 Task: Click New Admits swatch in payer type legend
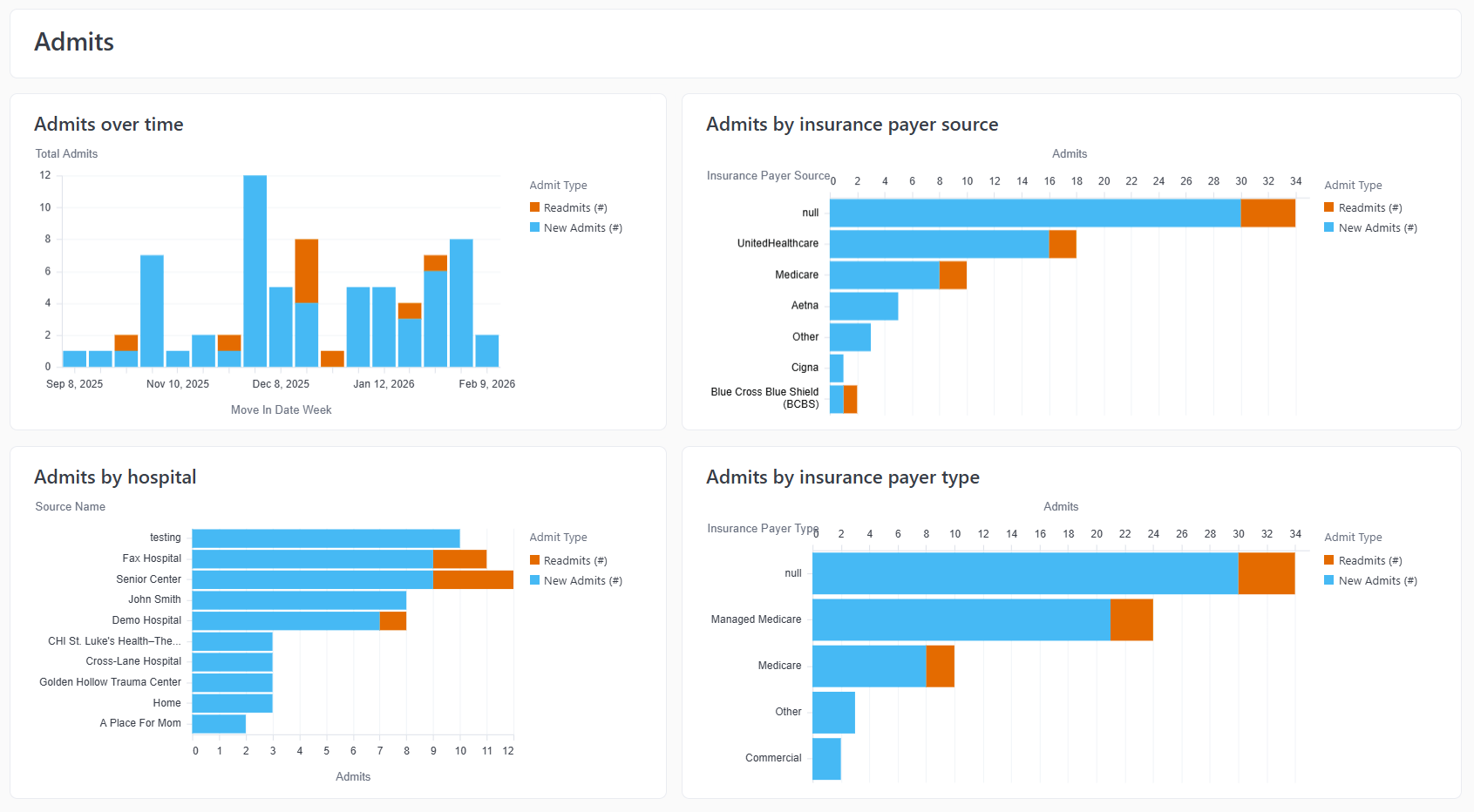click(1329, 580)
